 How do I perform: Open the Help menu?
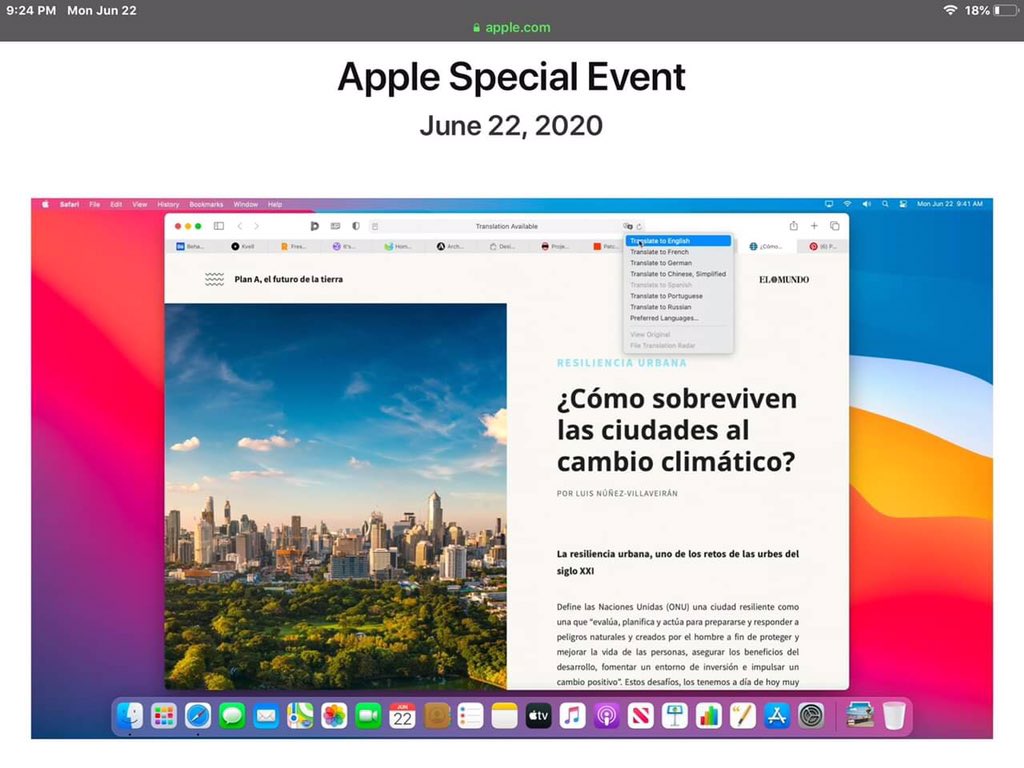click(x=275, y=204)
